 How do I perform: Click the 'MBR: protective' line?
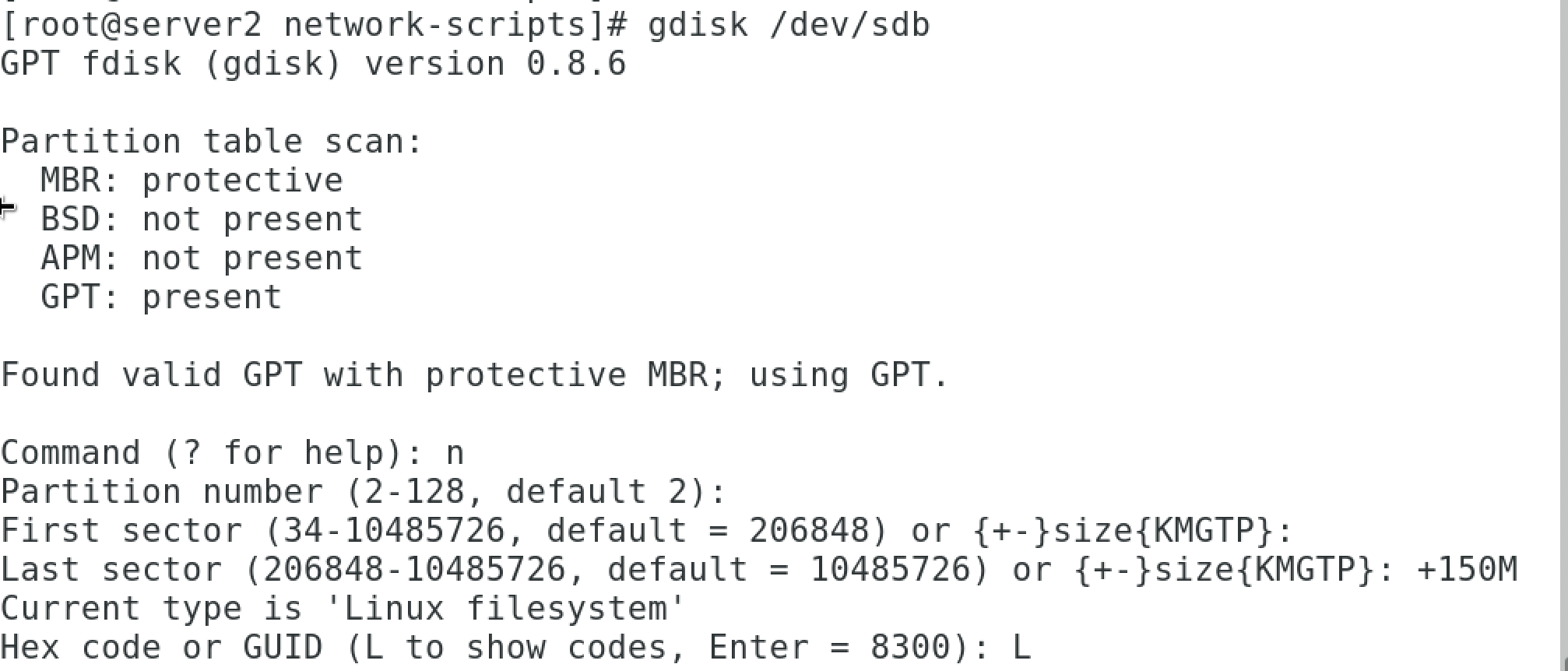tap(192, 181)
